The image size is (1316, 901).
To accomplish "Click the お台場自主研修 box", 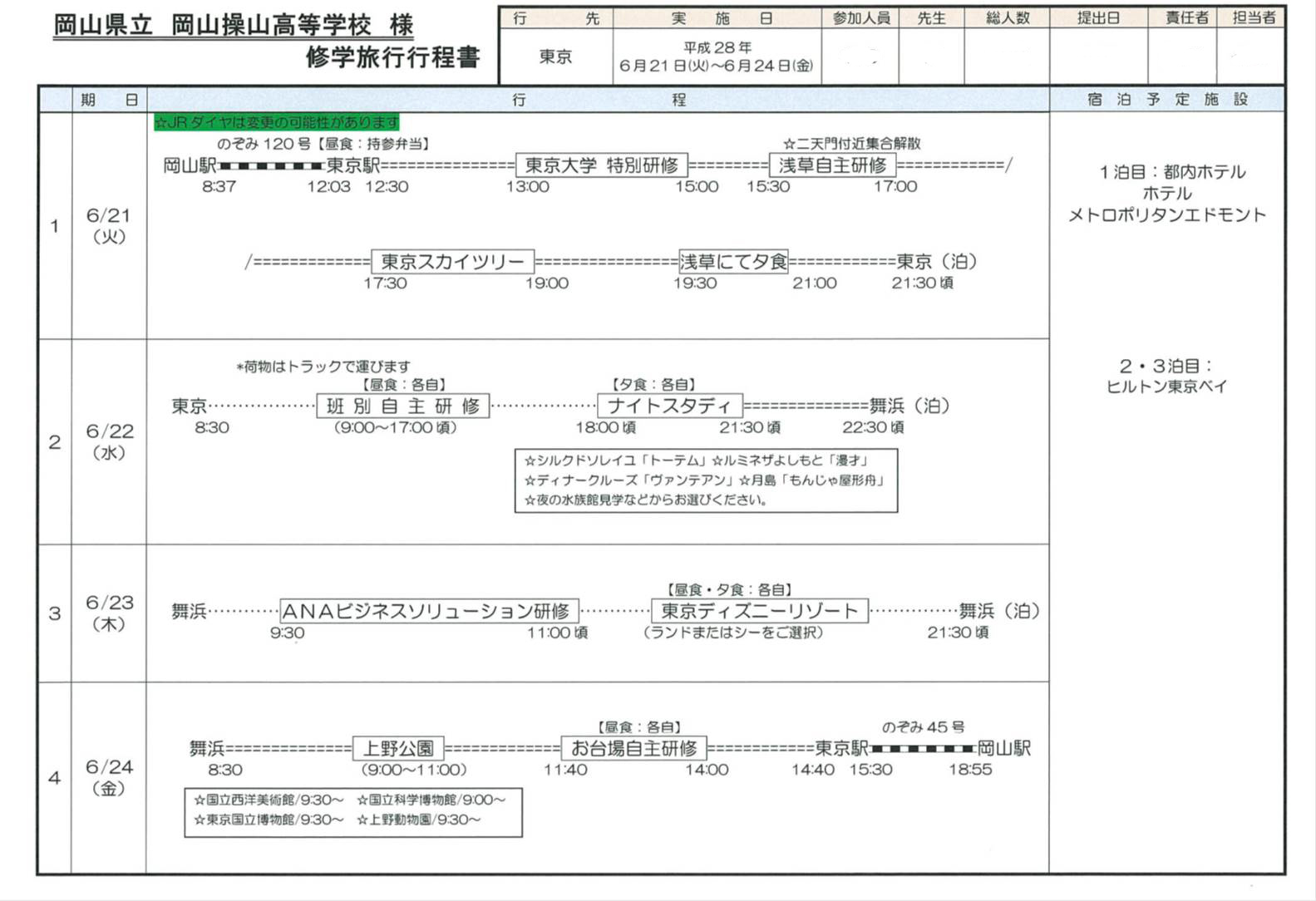I will 633,748.
